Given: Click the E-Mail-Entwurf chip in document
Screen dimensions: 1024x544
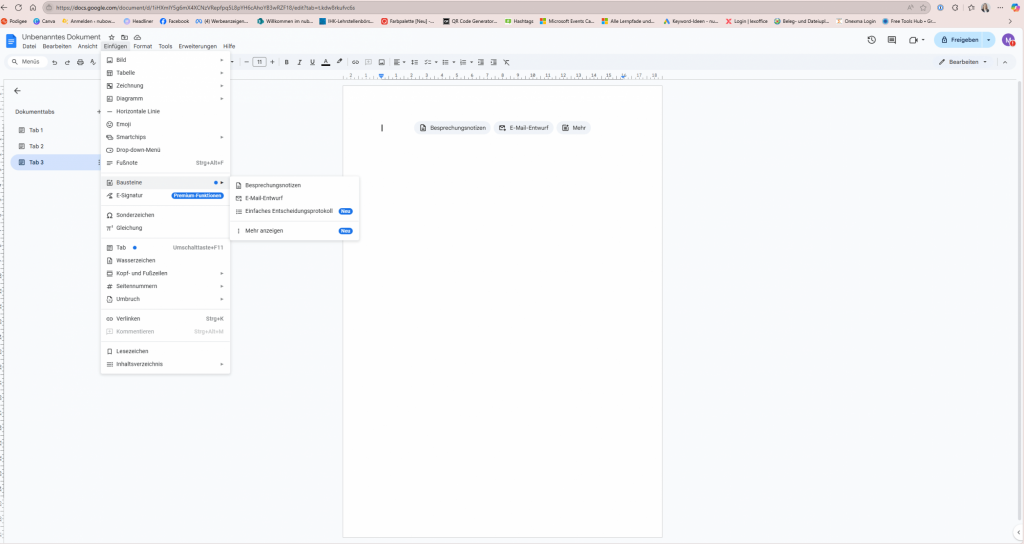Looking at the screenshot, I should point(524,128).
